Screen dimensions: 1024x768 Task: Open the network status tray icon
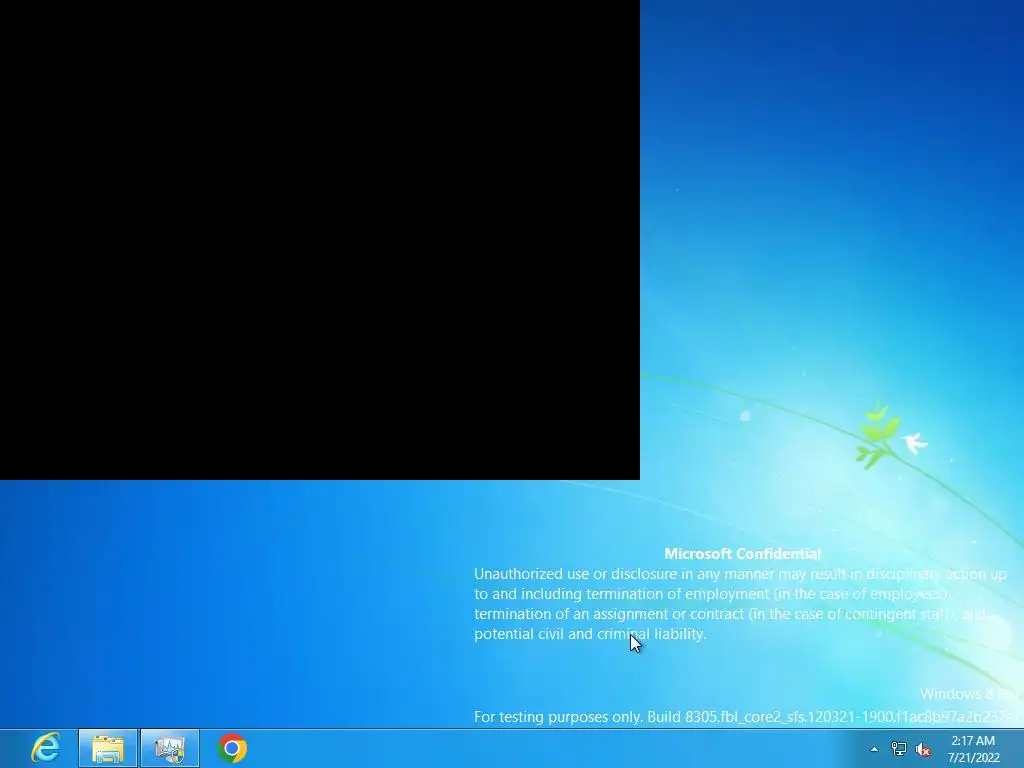(x=899, y=749)
